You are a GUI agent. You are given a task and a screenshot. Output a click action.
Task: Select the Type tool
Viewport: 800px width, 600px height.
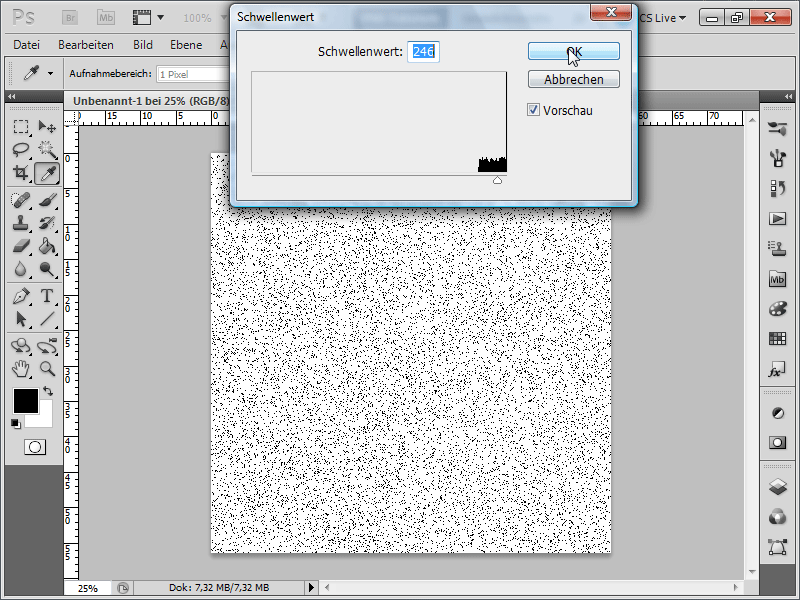pos(47,295)
